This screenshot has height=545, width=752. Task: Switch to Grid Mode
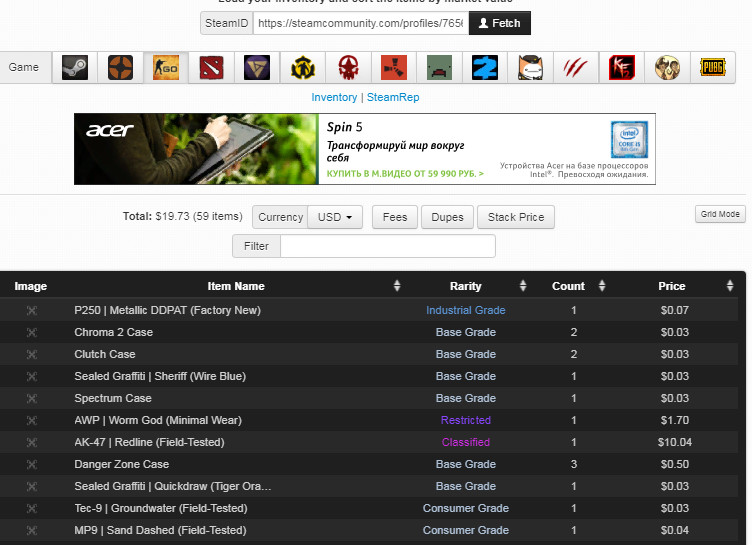click(x=720, y=214)
